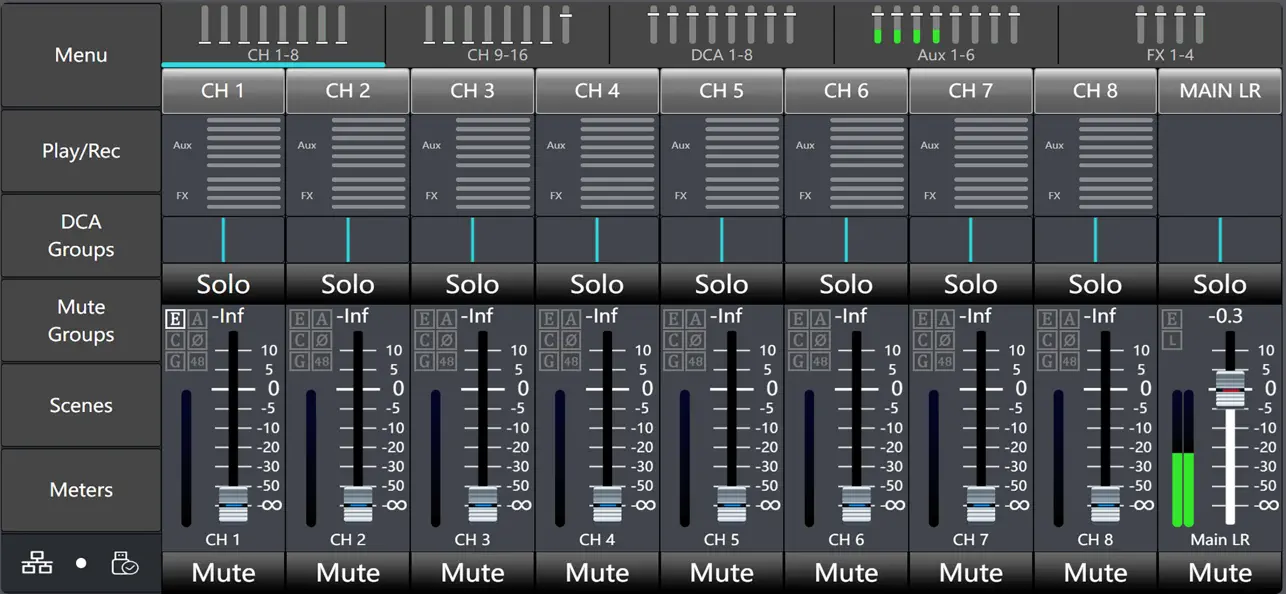Open the CH 1 EQ indicator E
The height and width of the screenshot is (594, 1286).
pyautogui.click(x=174, y=319)
